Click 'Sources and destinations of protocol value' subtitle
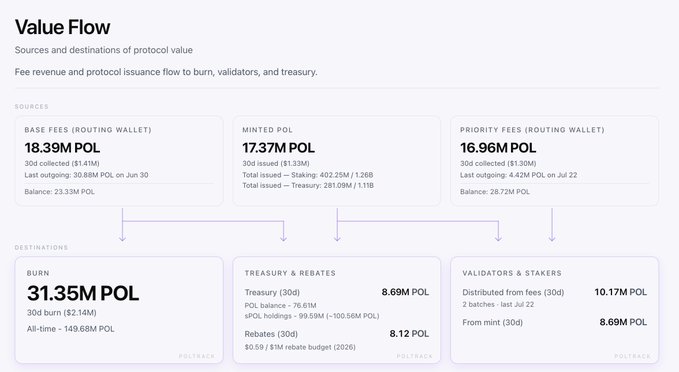The height and width of the screenshot is (372, 679). point(103,50)
